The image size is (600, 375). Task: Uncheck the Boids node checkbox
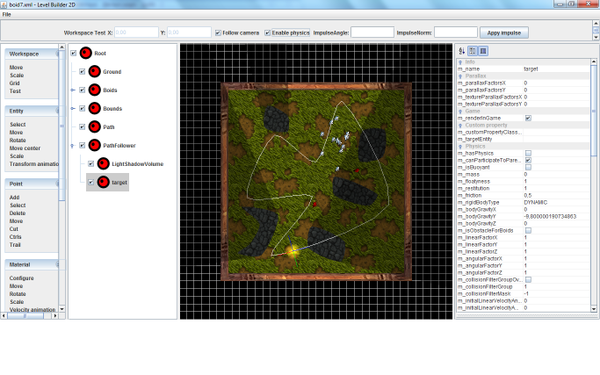[x=82, y=90]
